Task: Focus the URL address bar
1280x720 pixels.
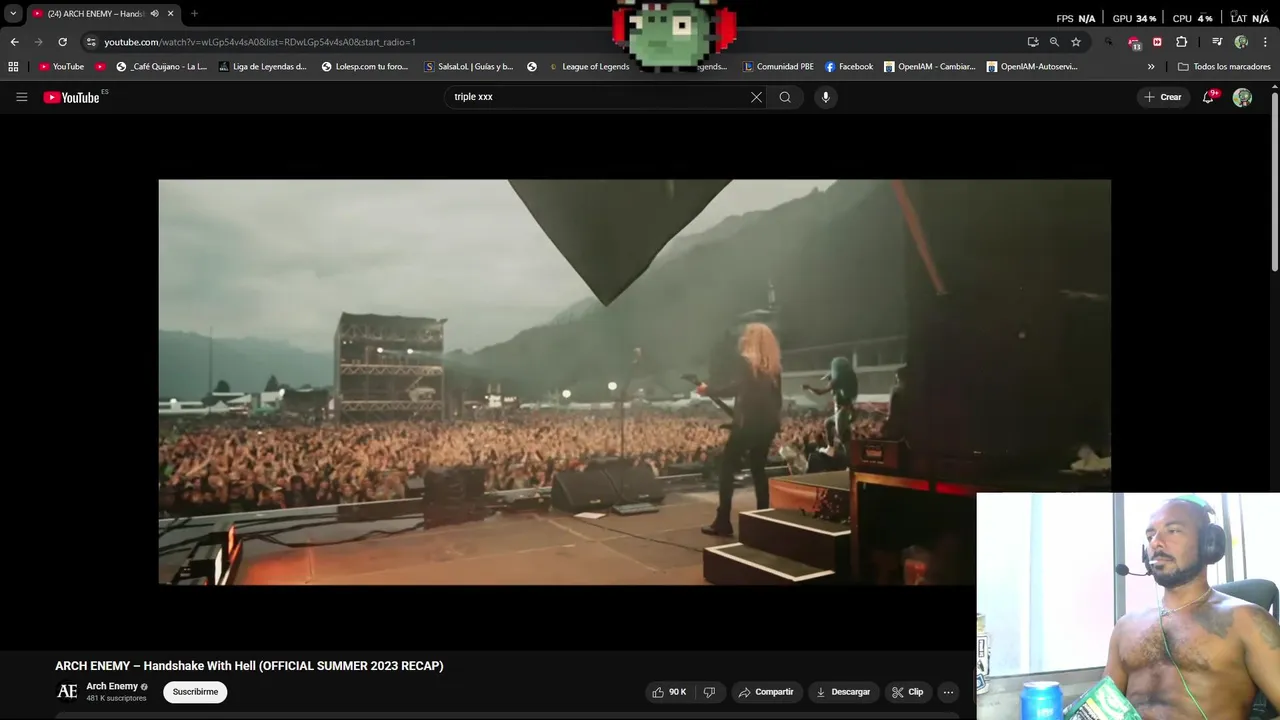Action: [560, 42]
